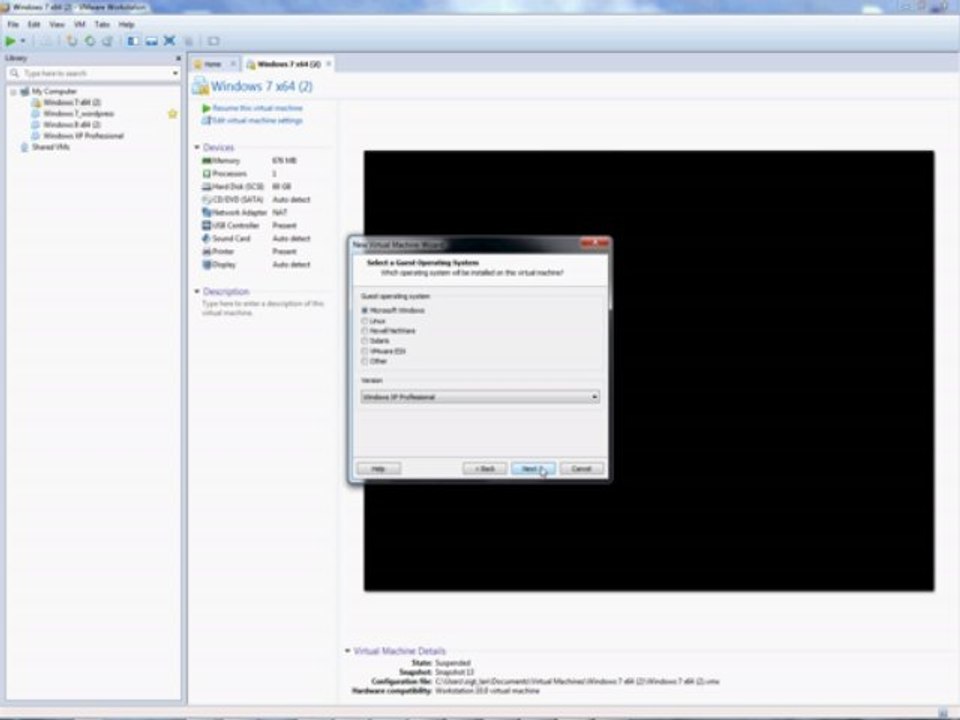960x720 pixels.
Task: Select Windows XP Professional in library tree
Action: click(x=83, y=135)
